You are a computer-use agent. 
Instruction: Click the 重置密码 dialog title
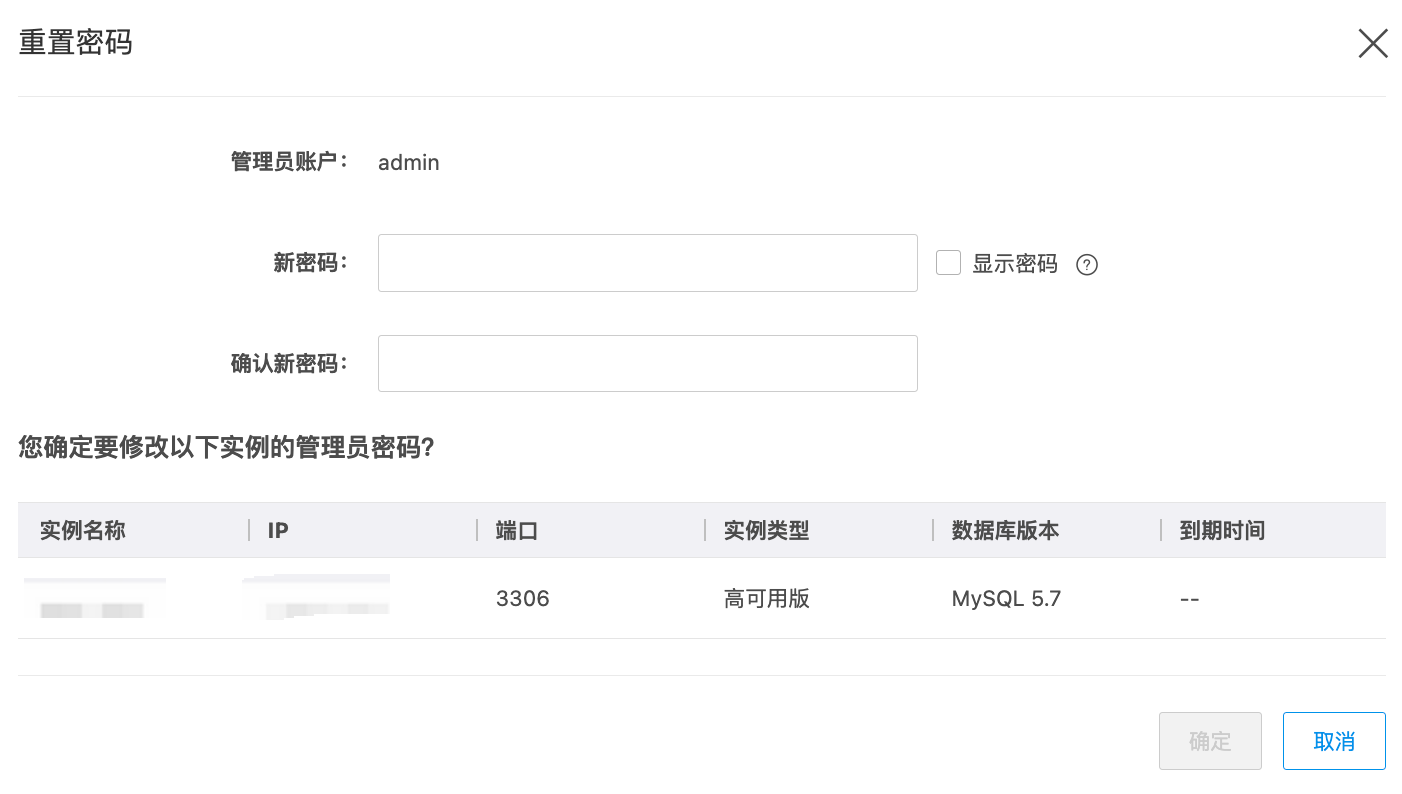76,43
